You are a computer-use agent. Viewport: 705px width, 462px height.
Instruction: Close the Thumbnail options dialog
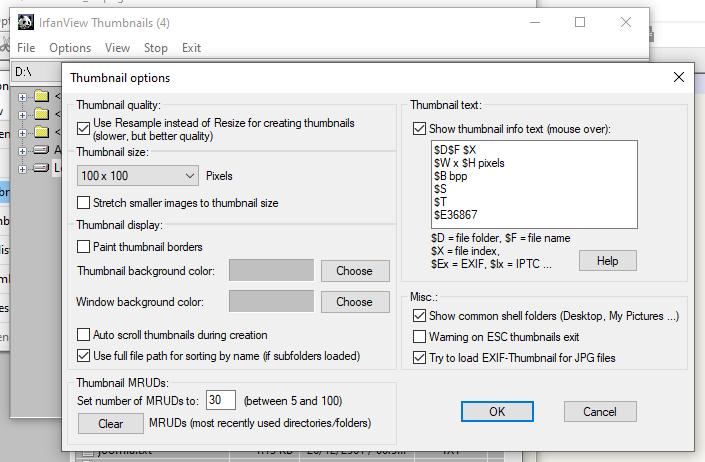pos(678,77)
